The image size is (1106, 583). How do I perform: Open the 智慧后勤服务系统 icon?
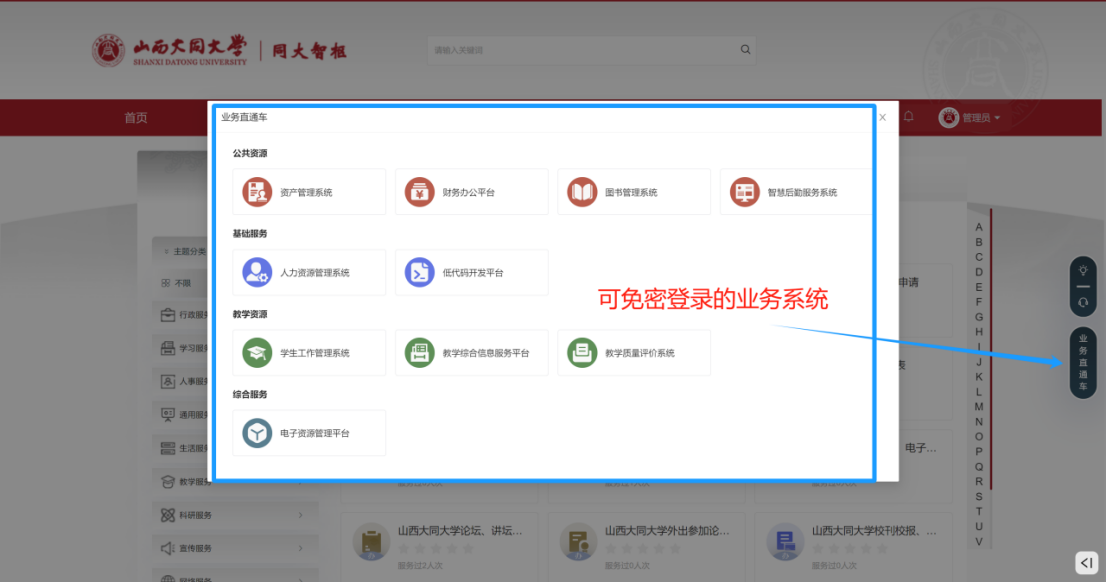(744, 192)
